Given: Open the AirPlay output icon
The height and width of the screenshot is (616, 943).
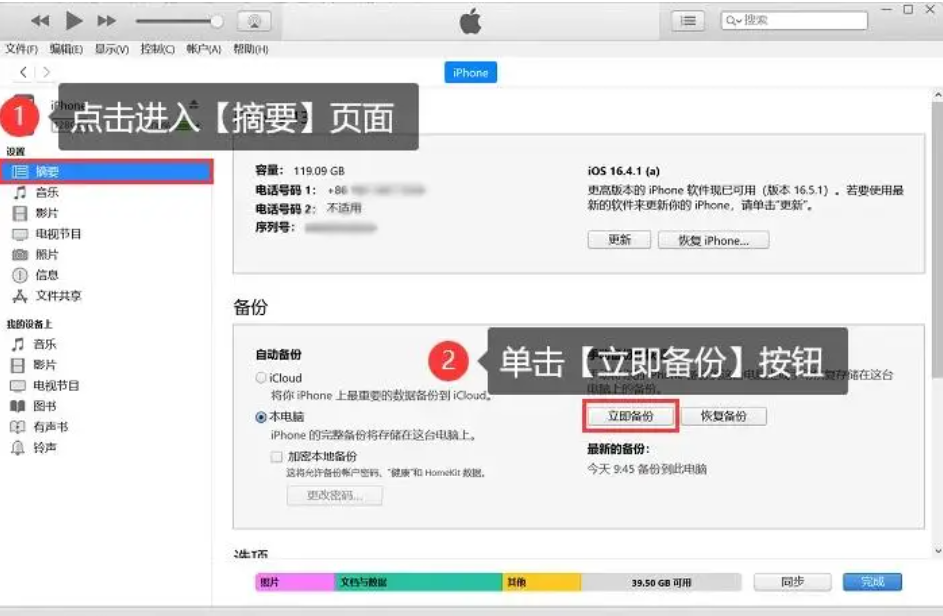Looking at the screenshot, I should 254,22.
